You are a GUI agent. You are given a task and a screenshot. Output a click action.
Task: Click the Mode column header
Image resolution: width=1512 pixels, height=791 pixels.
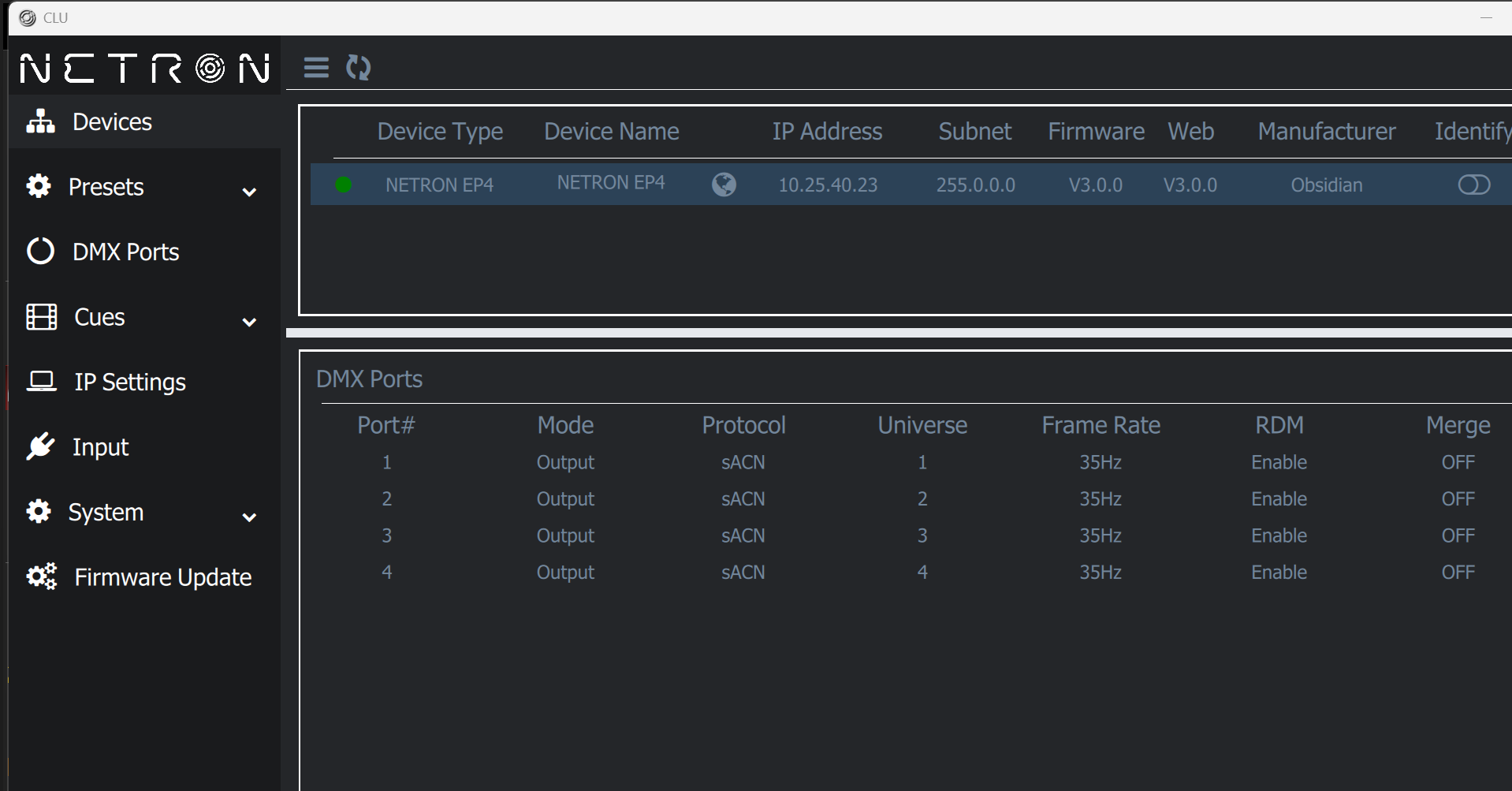pyautogui.click(x=565, y=425)
